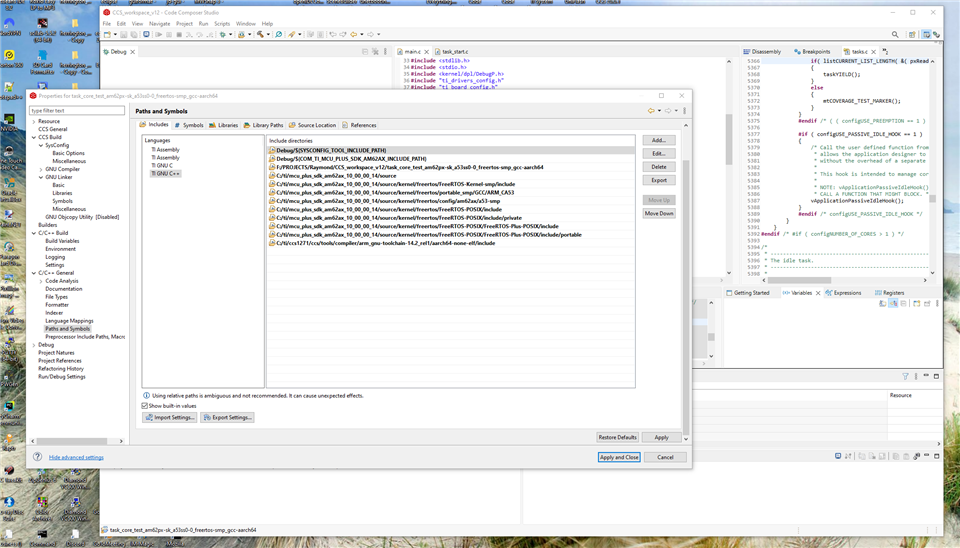The image size is (960, 548).
Task: Expand the Resource tree node
Action: (x=34, y=121)
